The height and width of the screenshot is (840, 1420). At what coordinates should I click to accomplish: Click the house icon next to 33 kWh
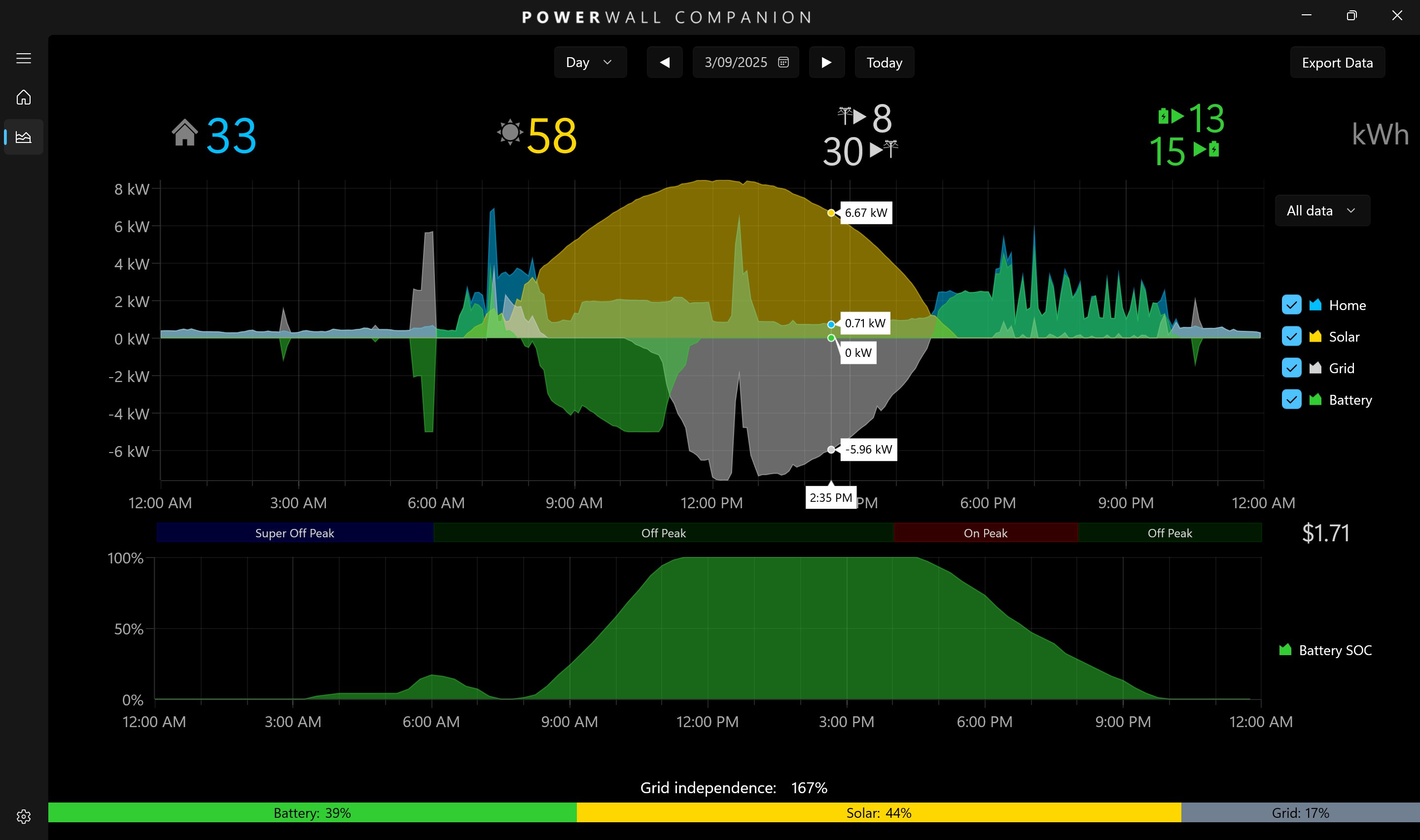click(184, 134)
